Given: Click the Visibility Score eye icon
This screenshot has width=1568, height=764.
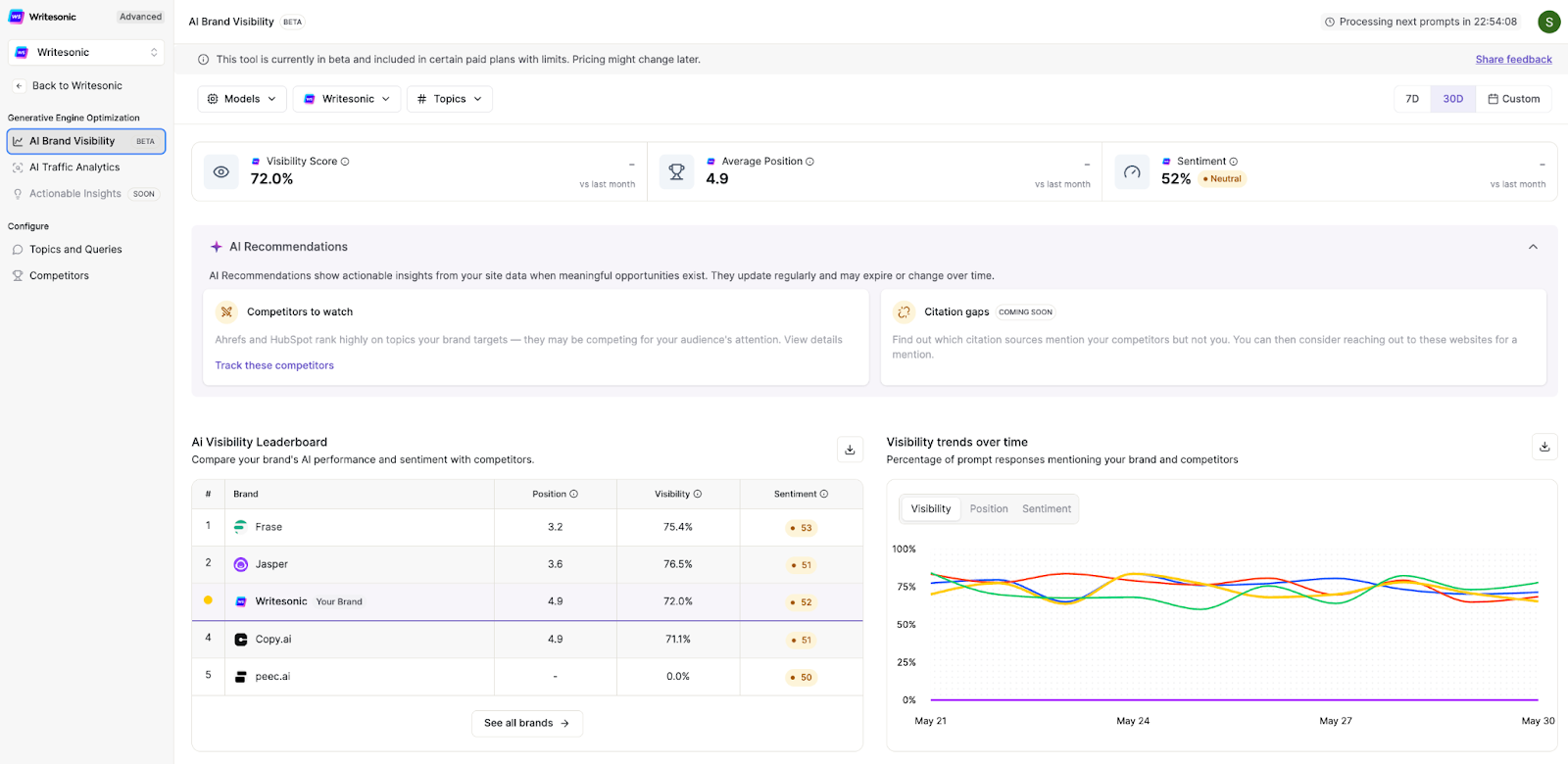Looking at the screenshot, I should click(221, 172).
